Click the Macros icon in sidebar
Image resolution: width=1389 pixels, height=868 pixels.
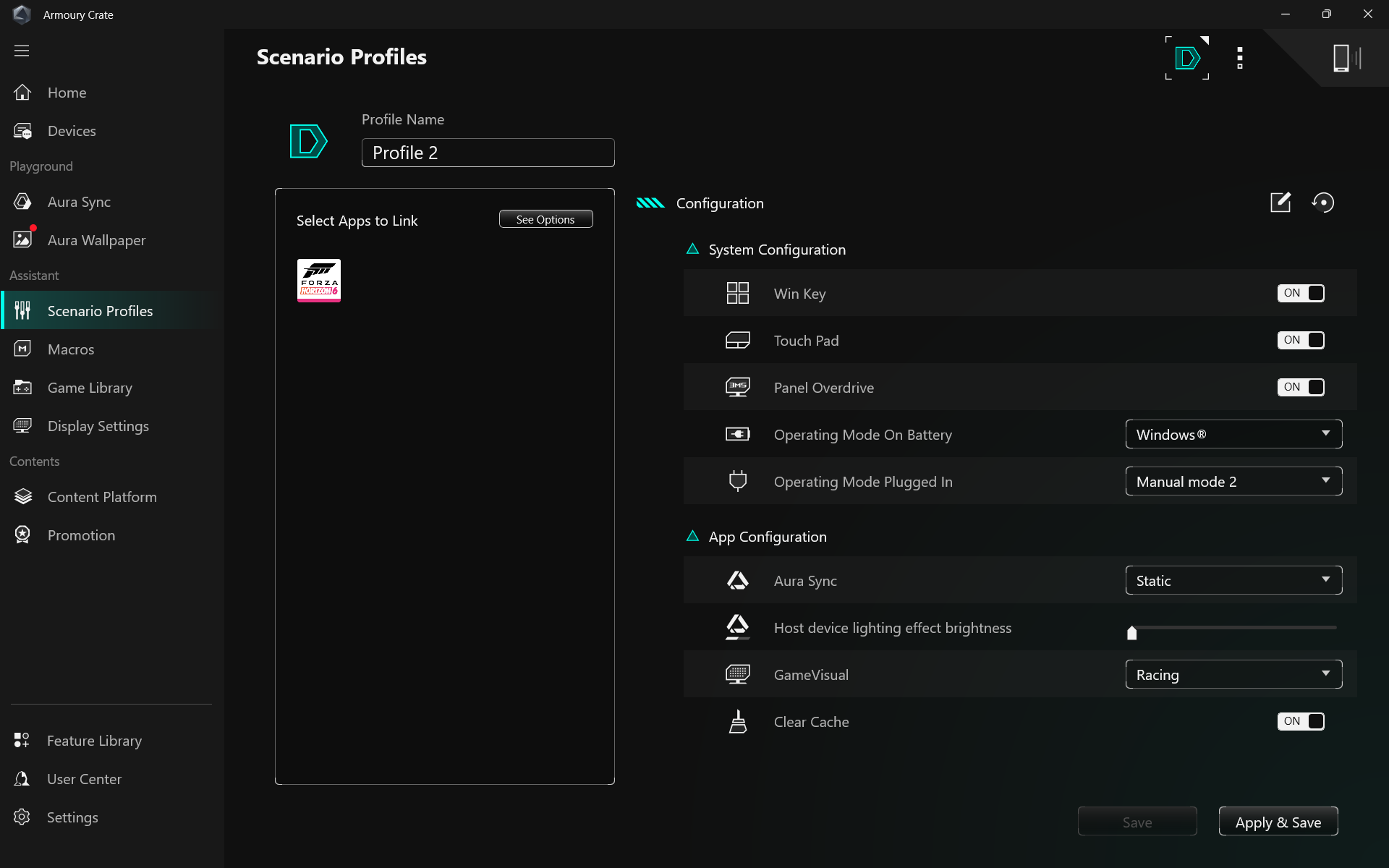coord(22,349)
